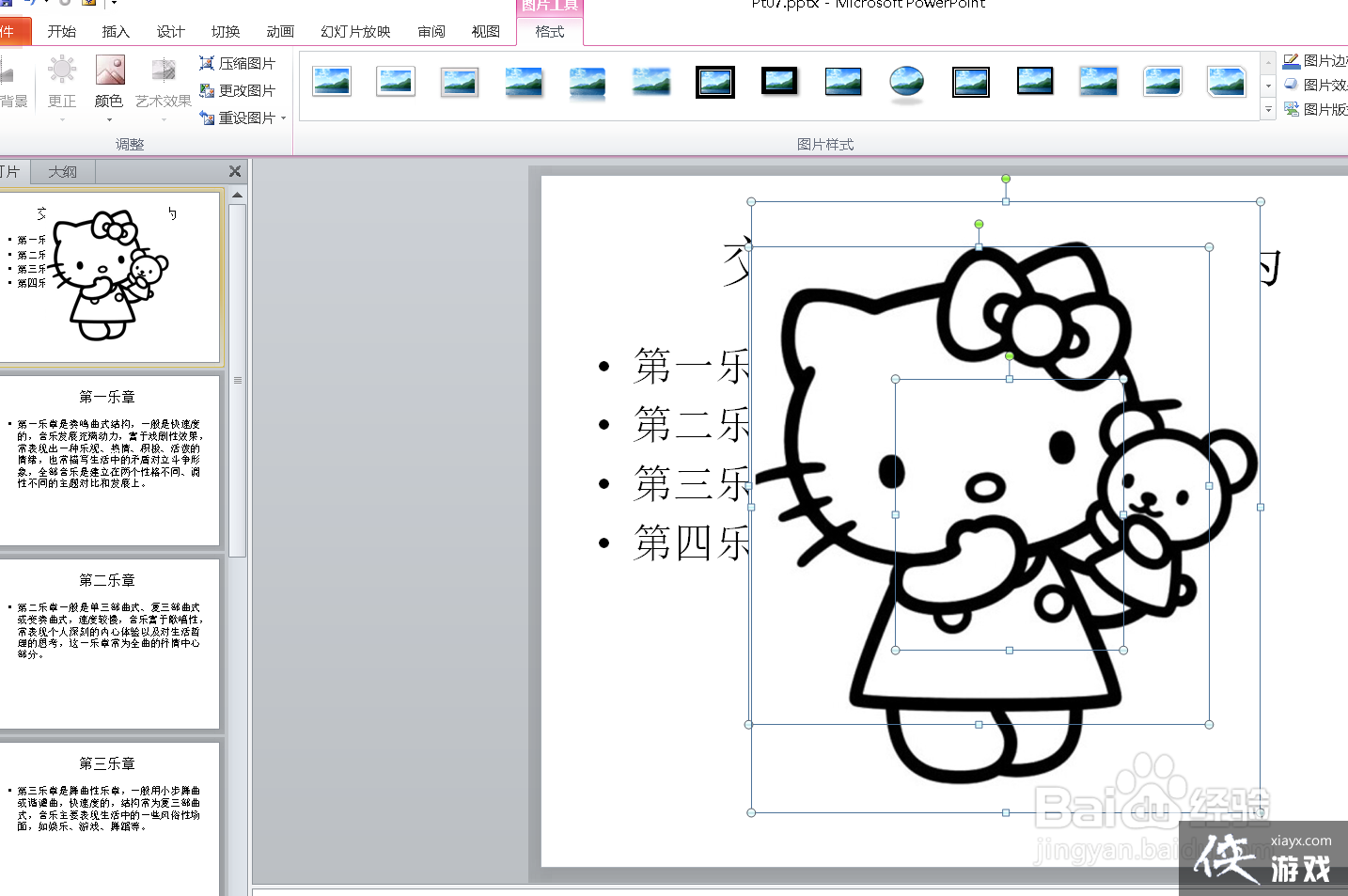
Task: Click the slide panel vertical scrollbar thumb
Action: point(238,380)
